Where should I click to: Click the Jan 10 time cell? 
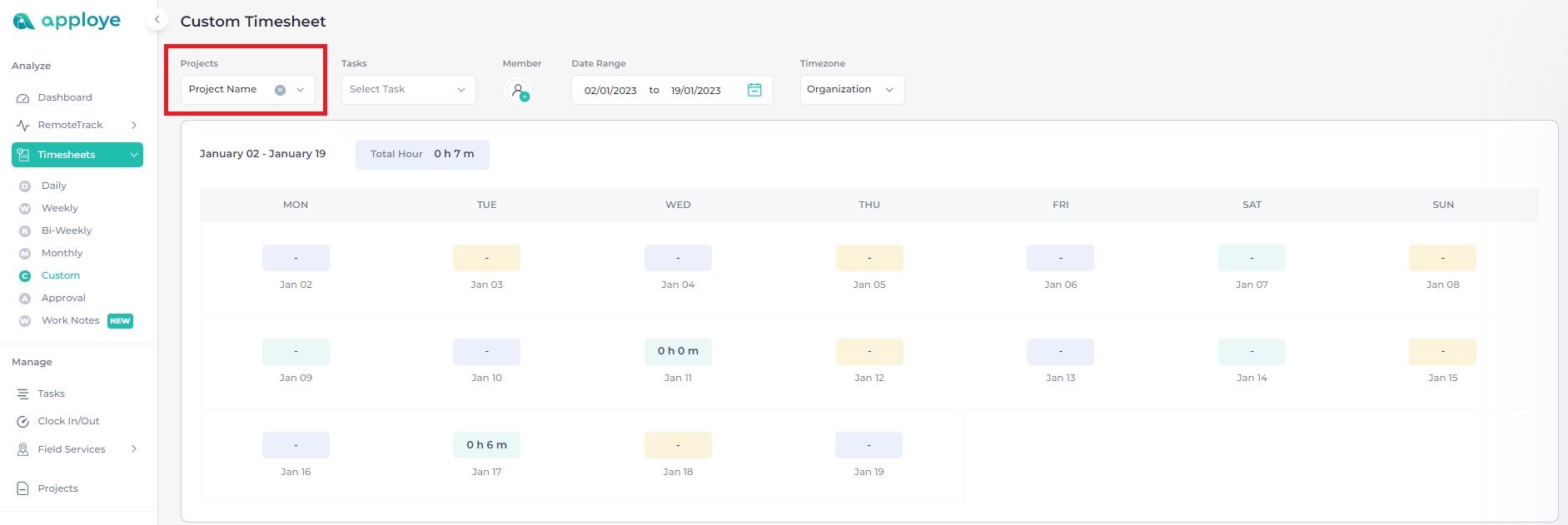point(486,351)
